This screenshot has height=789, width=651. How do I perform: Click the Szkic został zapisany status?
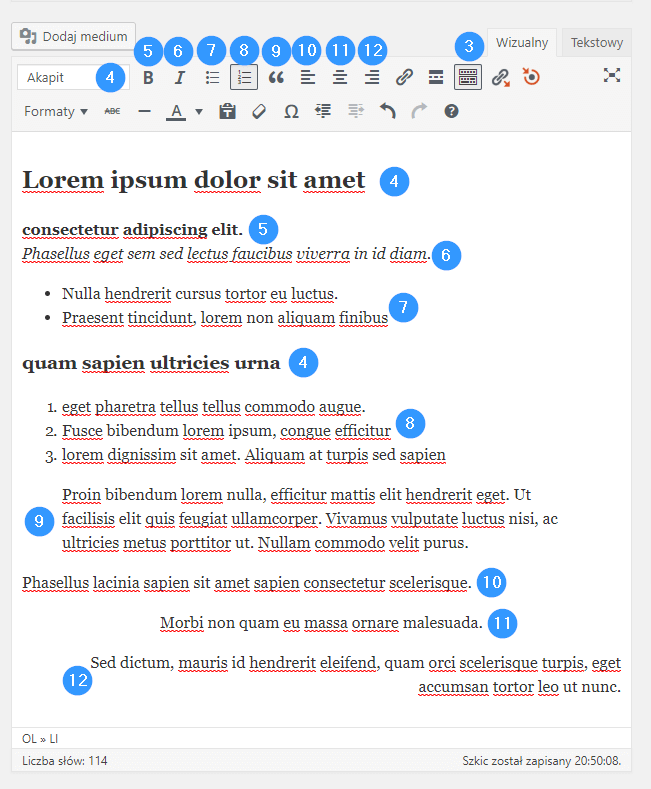[x=542, y=760]
